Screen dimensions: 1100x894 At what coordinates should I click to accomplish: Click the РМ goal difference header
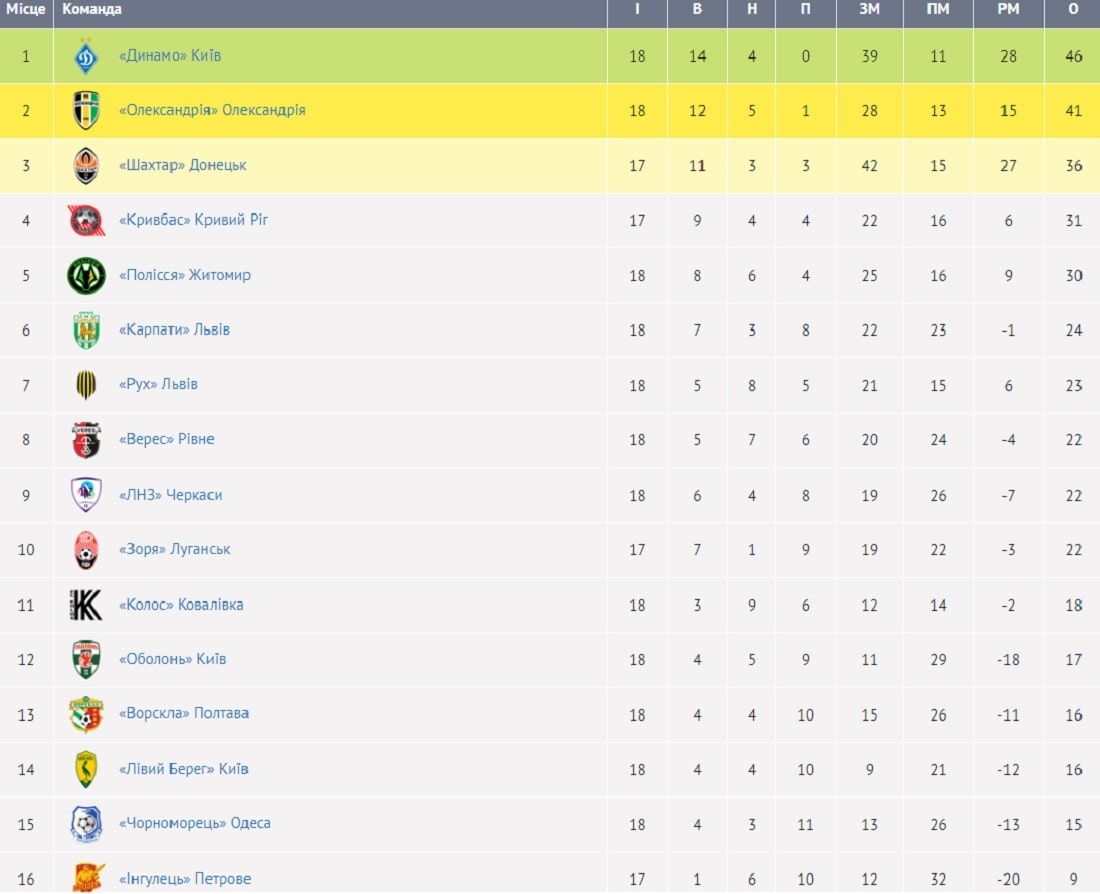coord(1008,9)
